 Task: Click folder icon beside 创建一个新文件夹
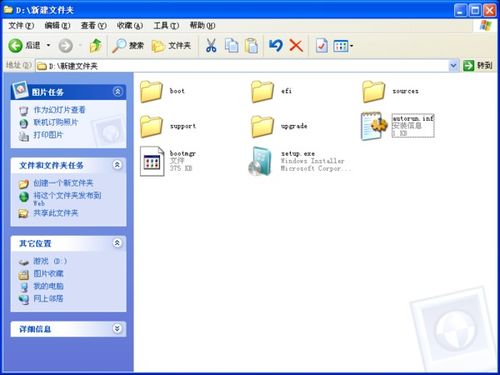point(24,183)
